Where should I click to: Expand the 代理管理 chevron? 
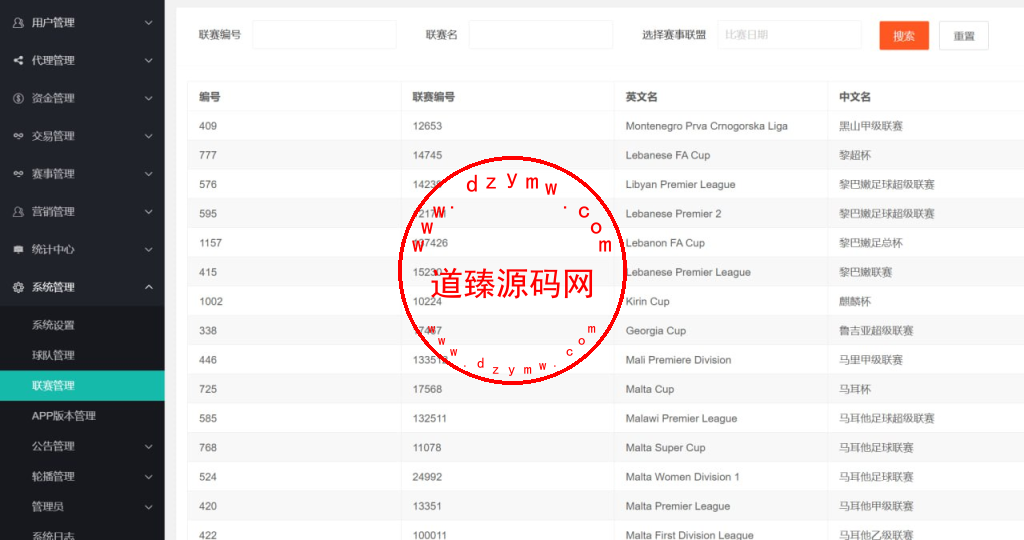(149, 61)
